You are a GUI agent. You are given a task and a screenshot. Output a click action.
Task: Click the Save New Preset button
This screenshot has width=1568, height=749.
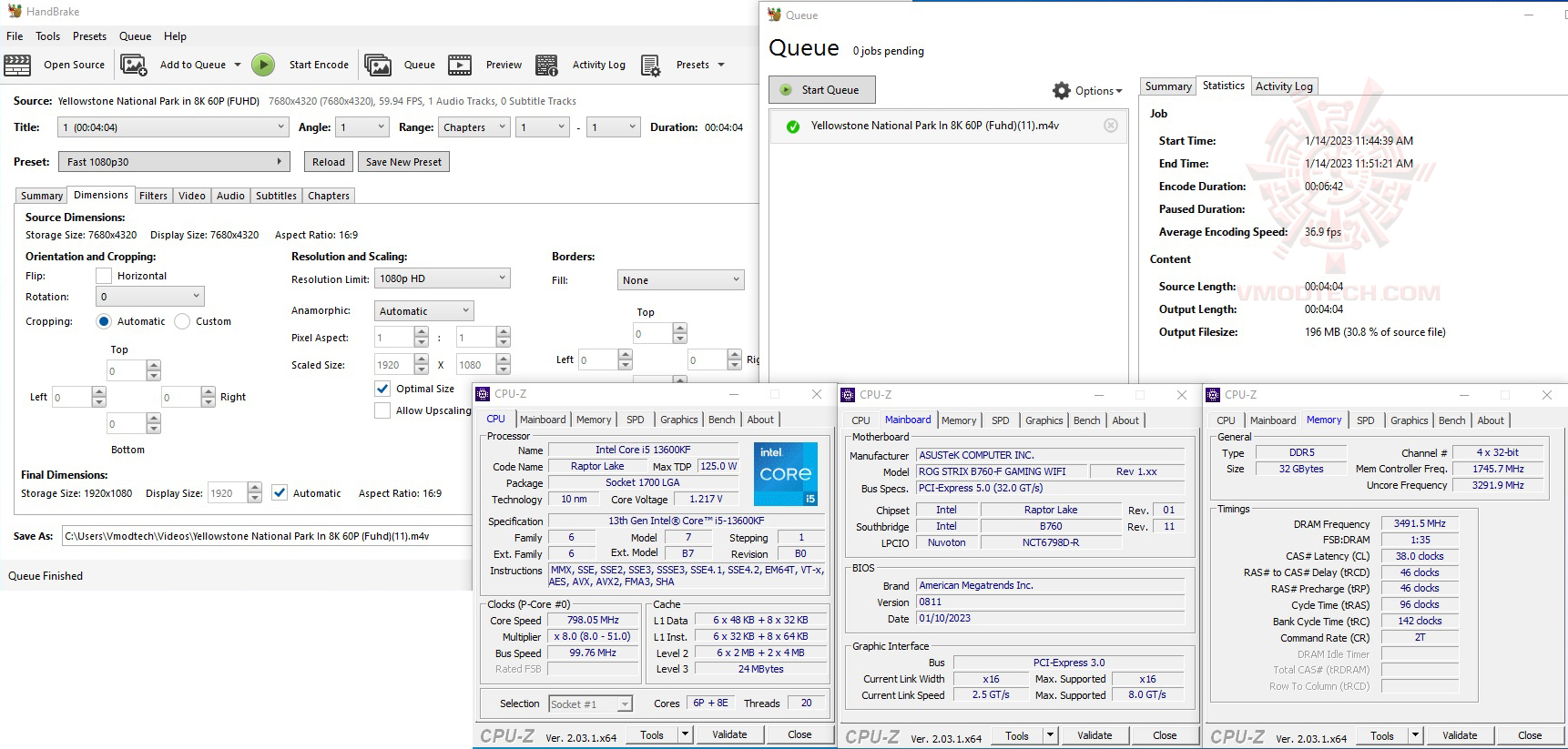click(x=403, y=162)
